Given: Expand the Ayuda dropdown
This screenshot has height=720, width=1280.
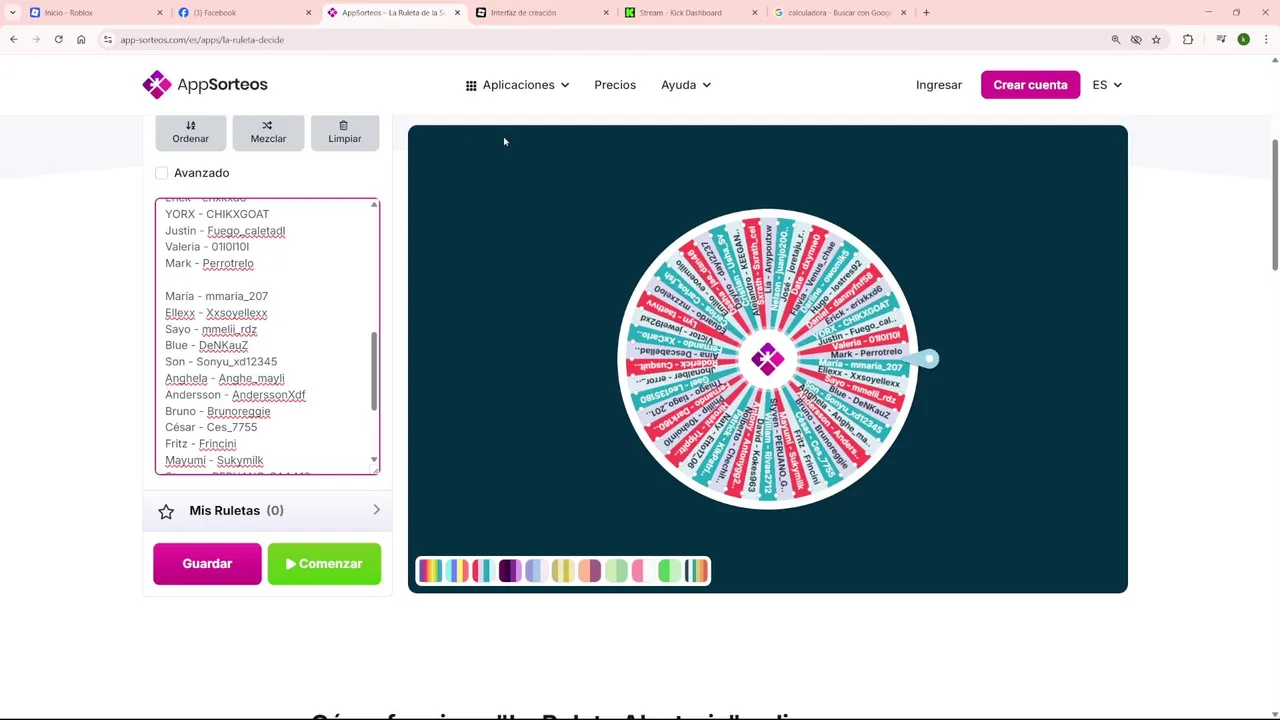Looking at the screenshot, I should [686, 85].
